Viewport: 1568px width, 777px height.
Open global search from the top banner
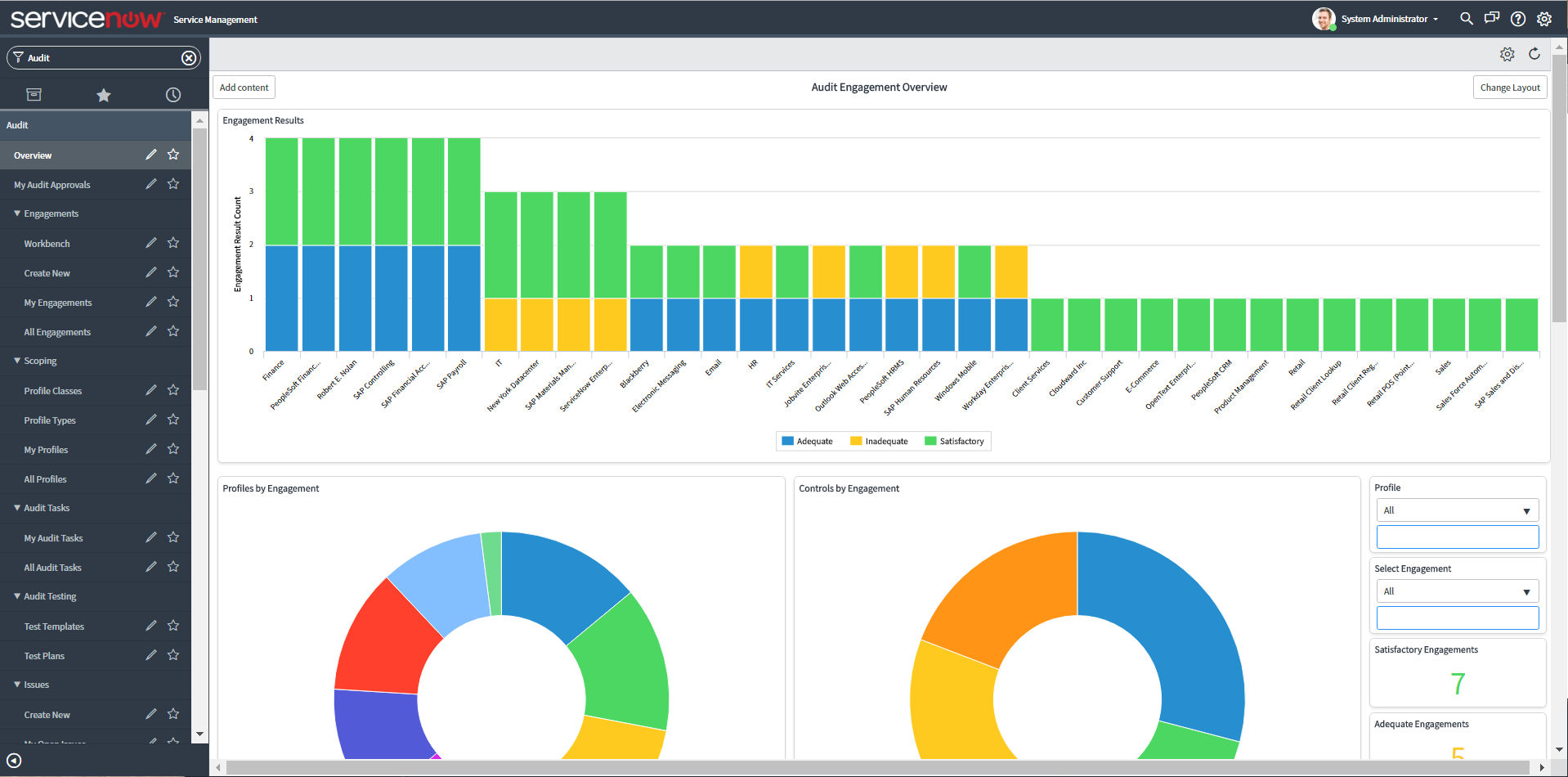1466,18
